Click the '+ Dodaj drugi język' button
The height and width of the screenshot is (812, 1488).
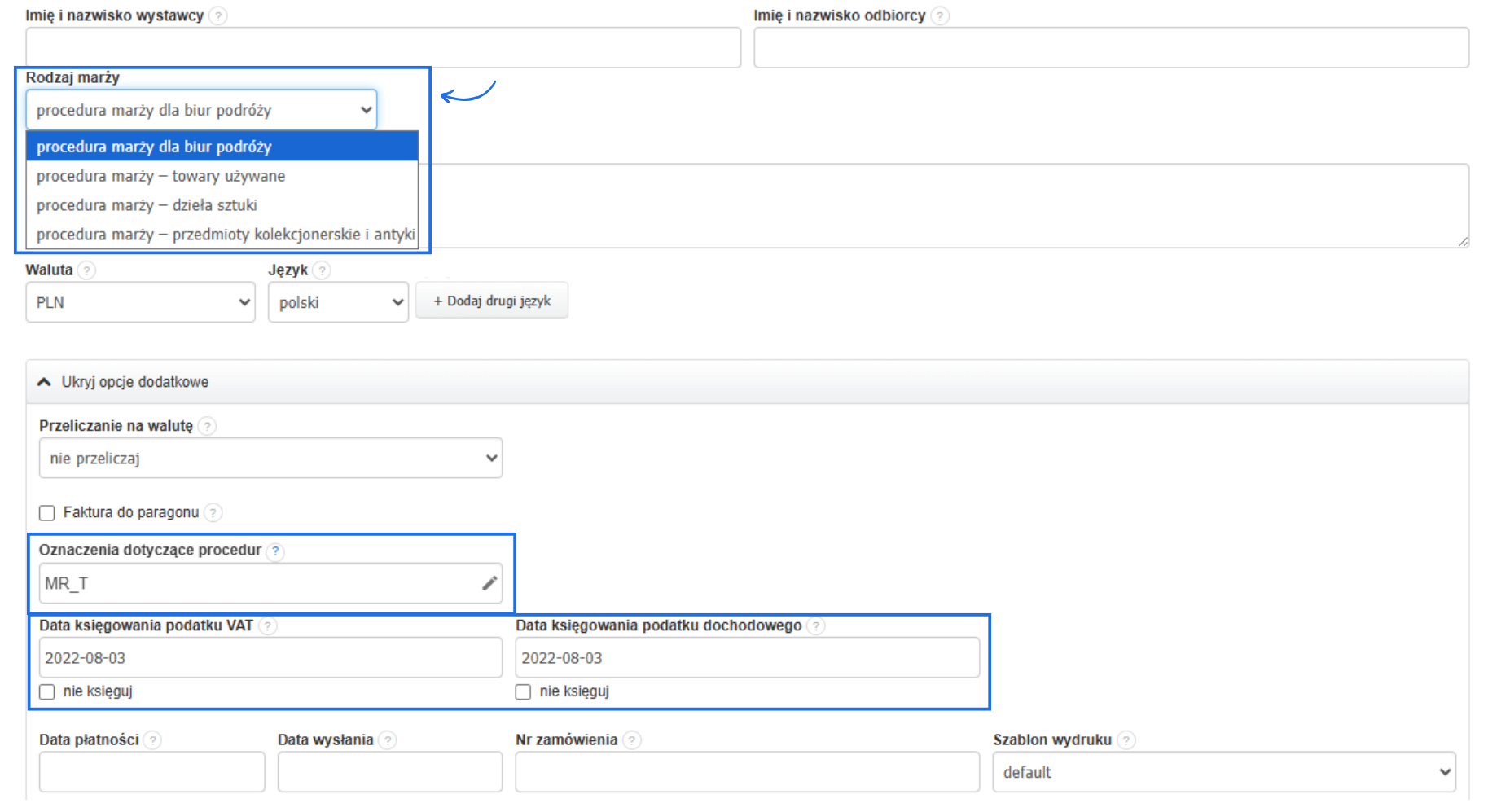(x=492, y=301)
